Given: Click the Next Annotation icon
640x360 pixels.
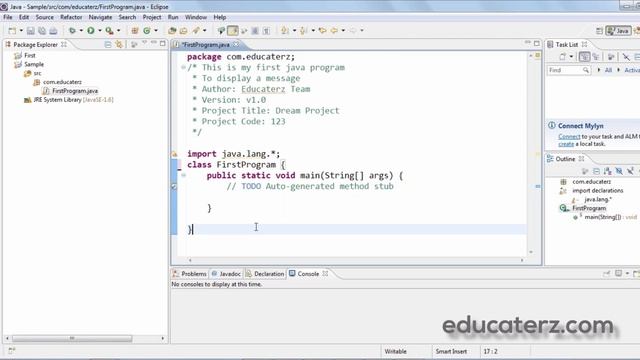Looking at the screenshot, I should coord(285,31).
